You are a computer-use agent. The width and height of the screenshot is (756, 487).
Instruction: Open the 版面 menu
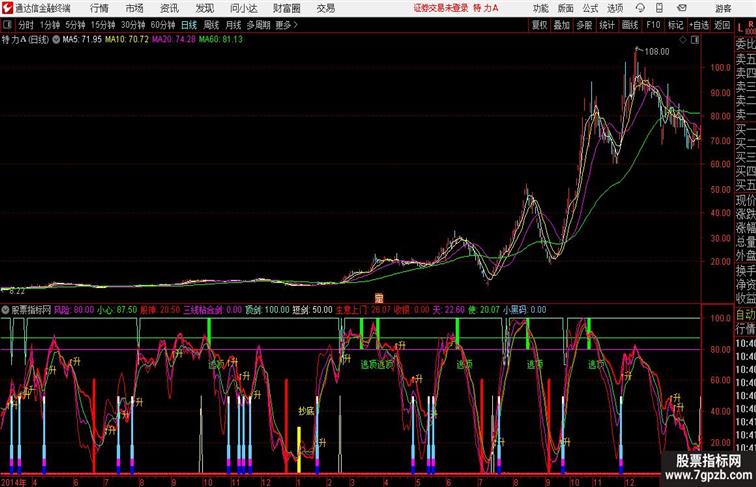coord(566,8)
